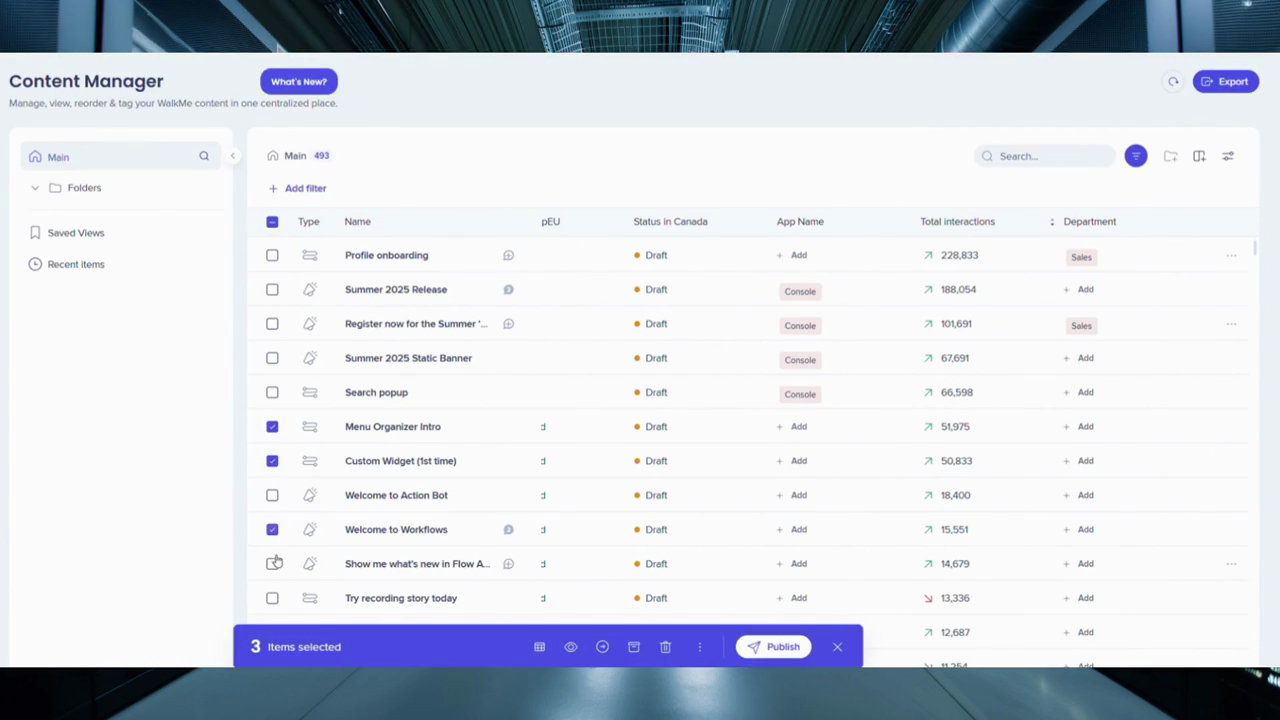Click the refresh icon next to Export
This screenshot has width=1280, height=720.
click(1173, 82)
